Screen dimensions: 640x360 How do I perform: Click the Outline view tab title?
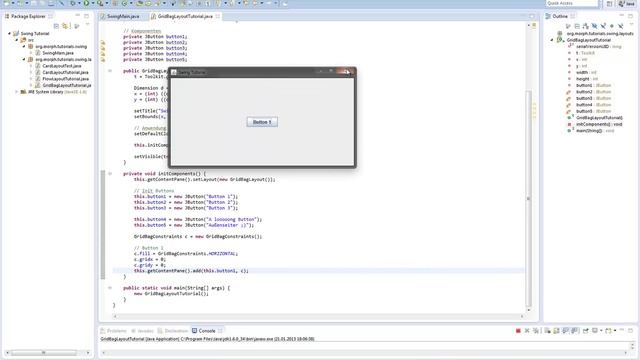[560, 16]
